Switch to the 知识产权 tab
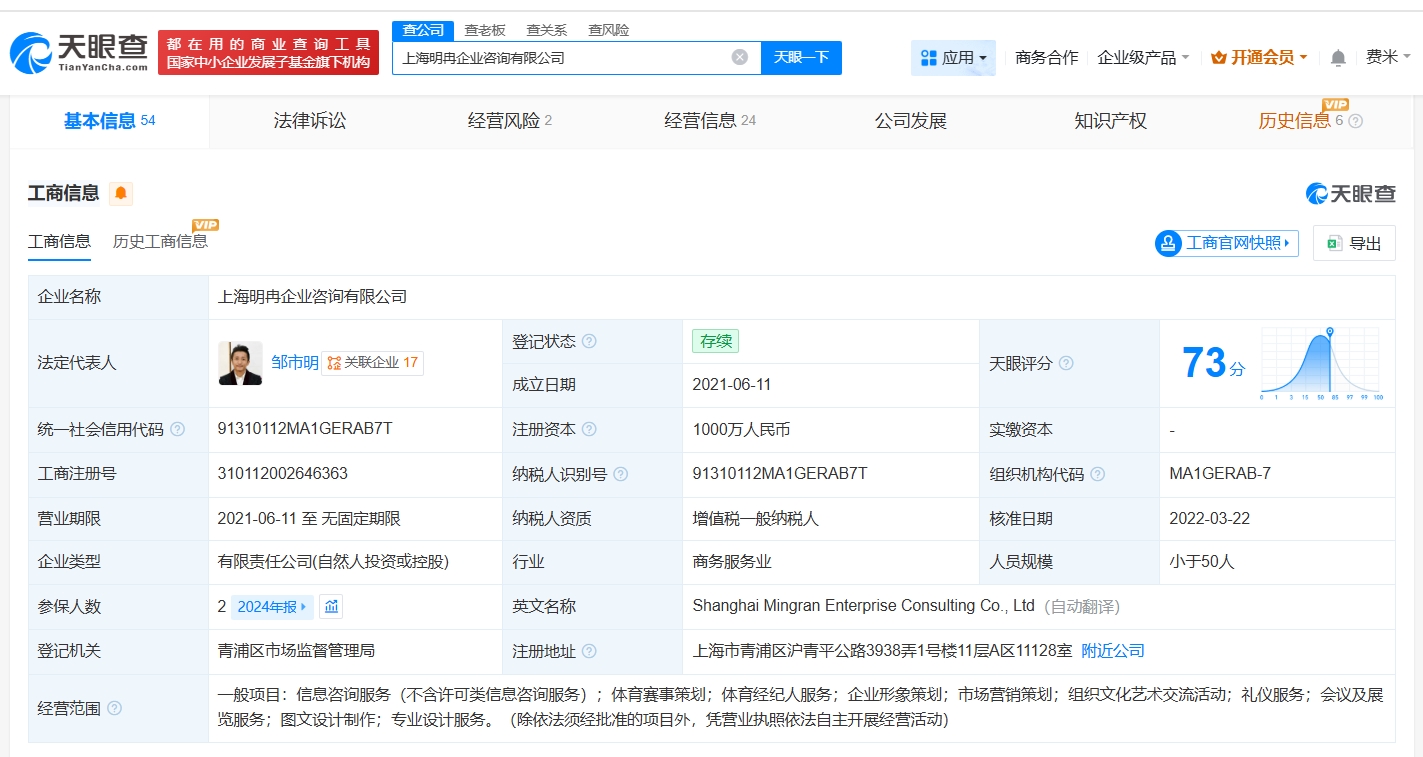The image size is (1423, 757). pyautogui.click(x=1110, y=121)
